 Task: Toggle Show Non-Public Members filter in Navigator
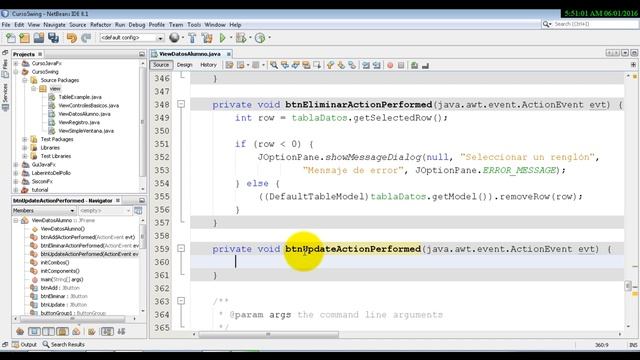coord(62,331)
